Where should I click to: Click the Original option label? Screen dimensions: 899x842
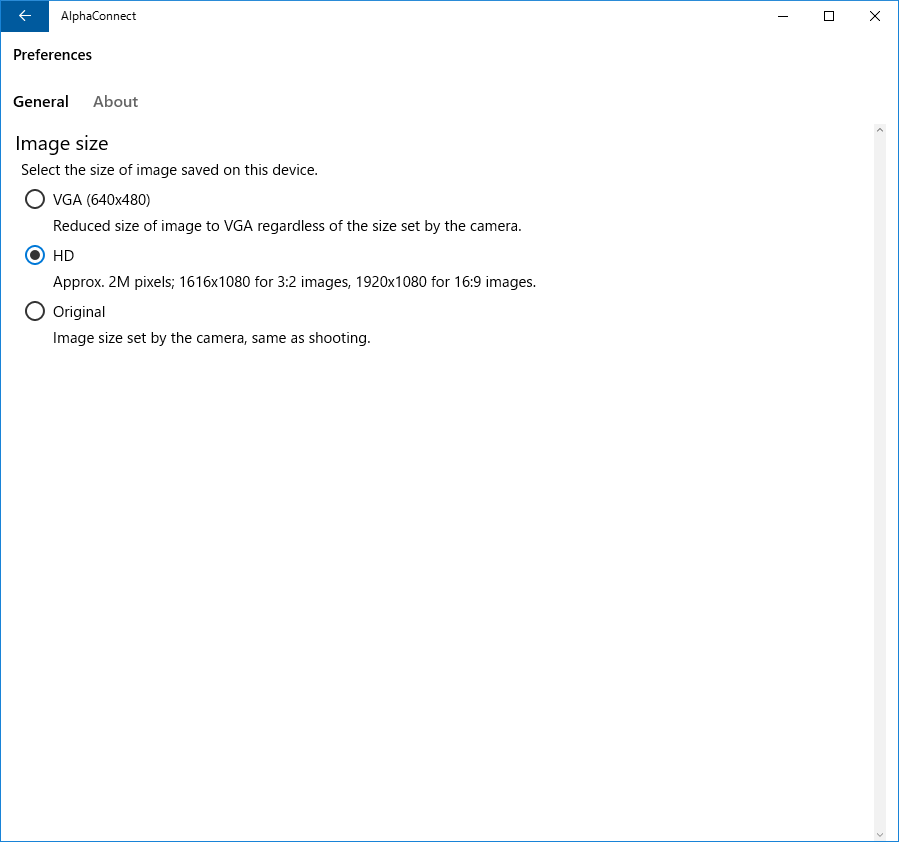pos(79,312)
